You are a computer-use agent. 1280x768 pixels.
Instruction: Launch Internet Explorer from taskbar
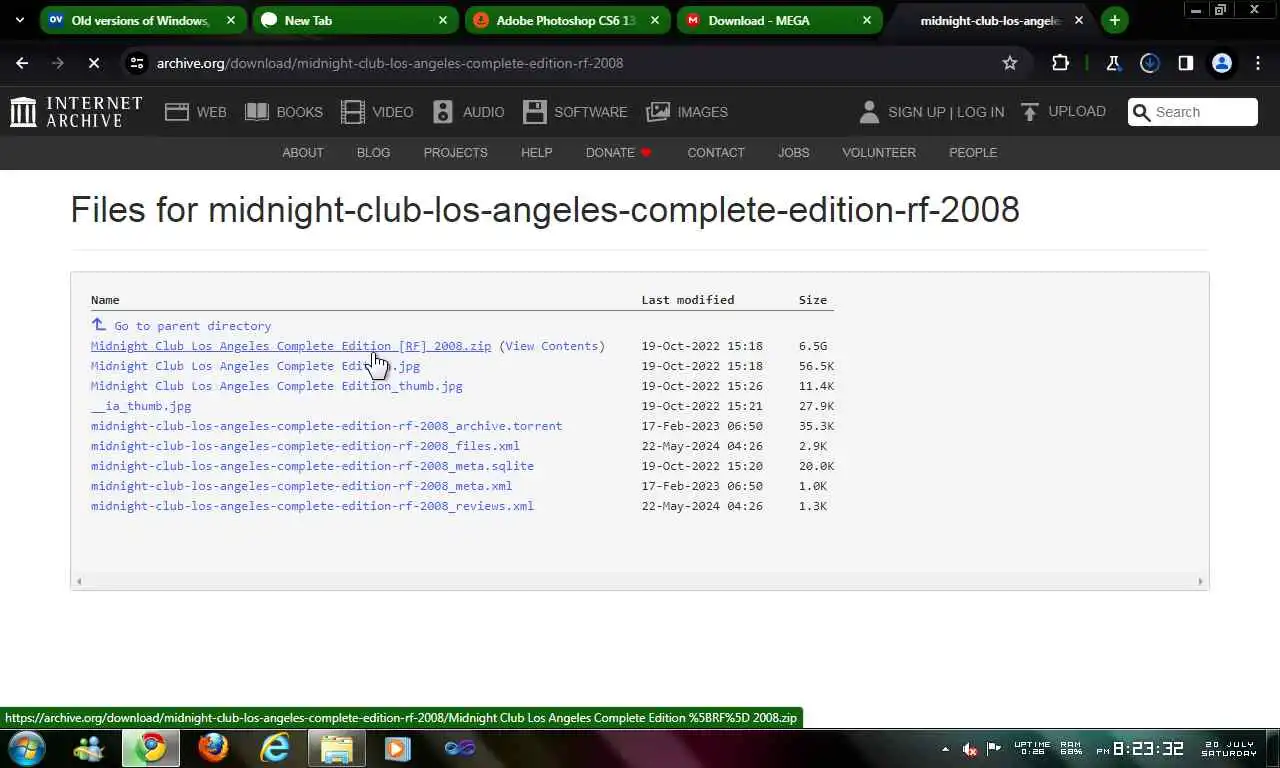[275, 748]
